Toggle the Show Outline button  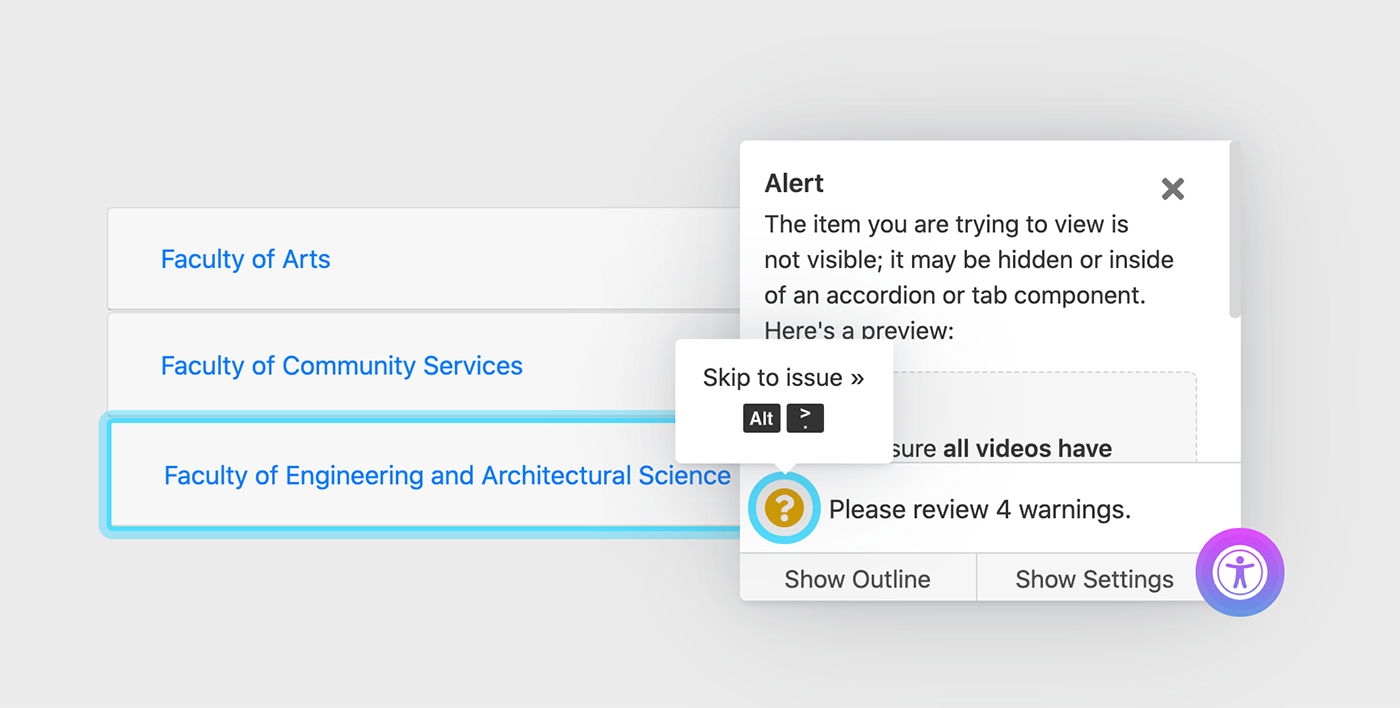858,579
